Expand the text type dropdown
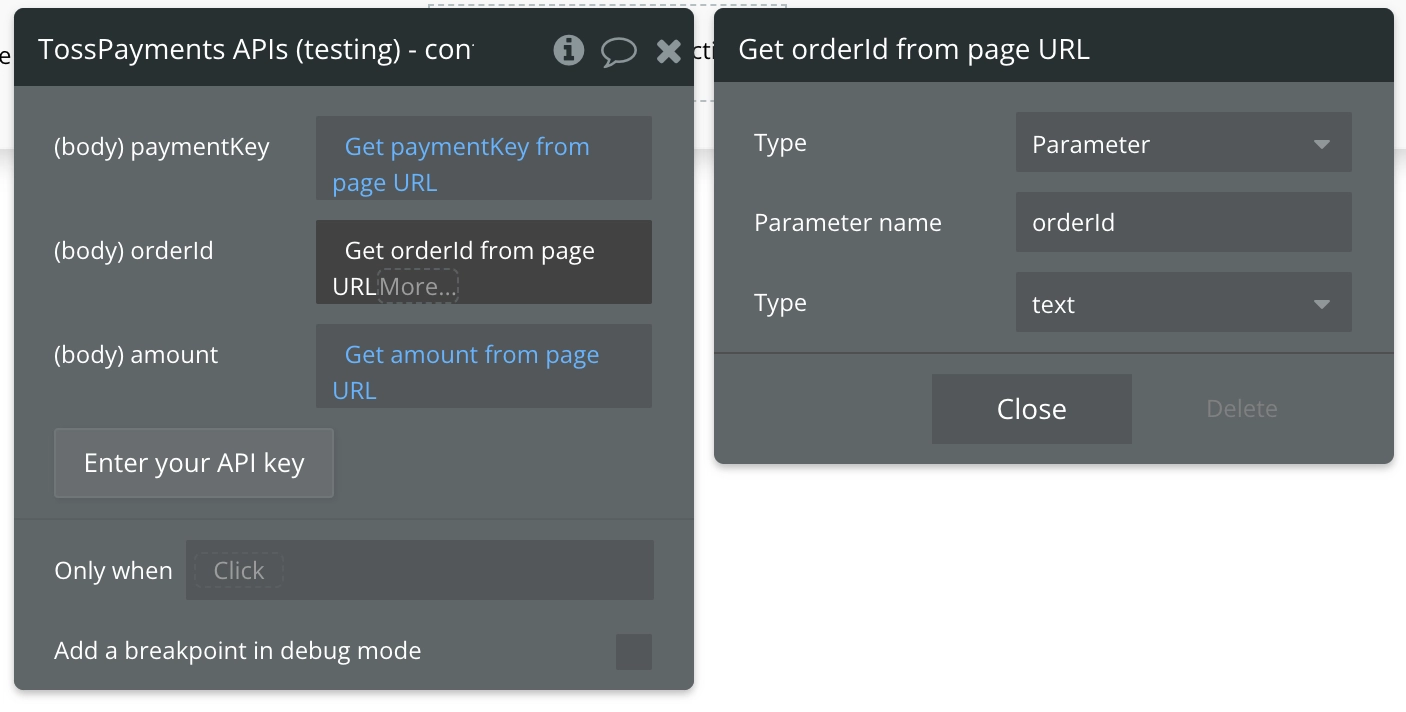The width and height of the screenshot is (1406, 712). (x=1183, y=304)
